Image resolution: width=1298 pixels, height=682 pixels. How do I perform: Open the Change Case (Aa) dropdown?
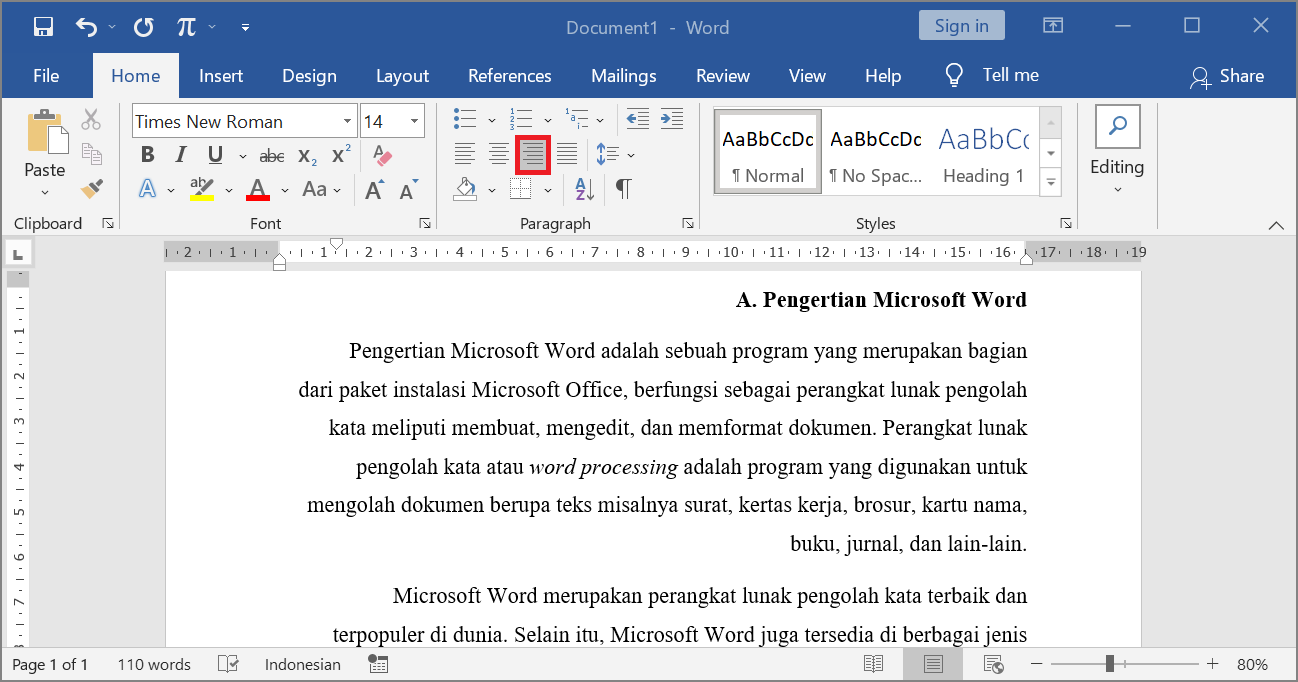pos(322,189)
